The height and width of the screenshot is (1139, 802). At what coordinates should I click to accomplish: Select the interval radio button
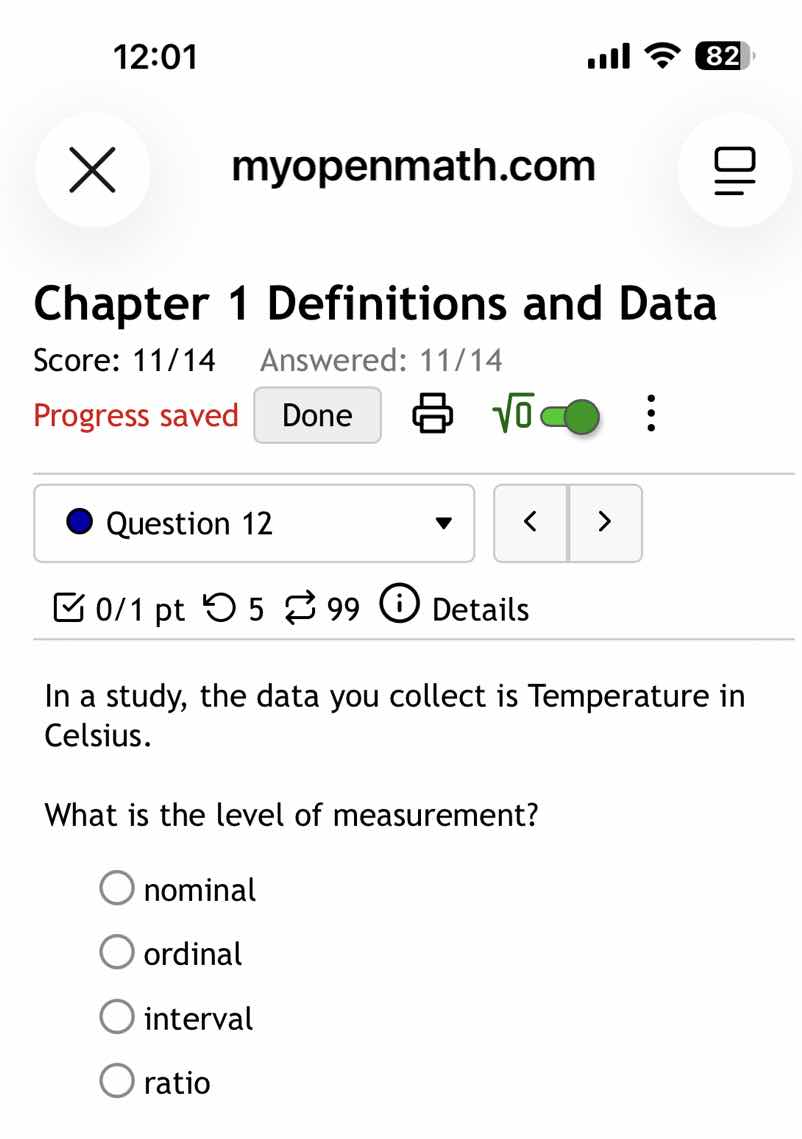(117, 1016)
